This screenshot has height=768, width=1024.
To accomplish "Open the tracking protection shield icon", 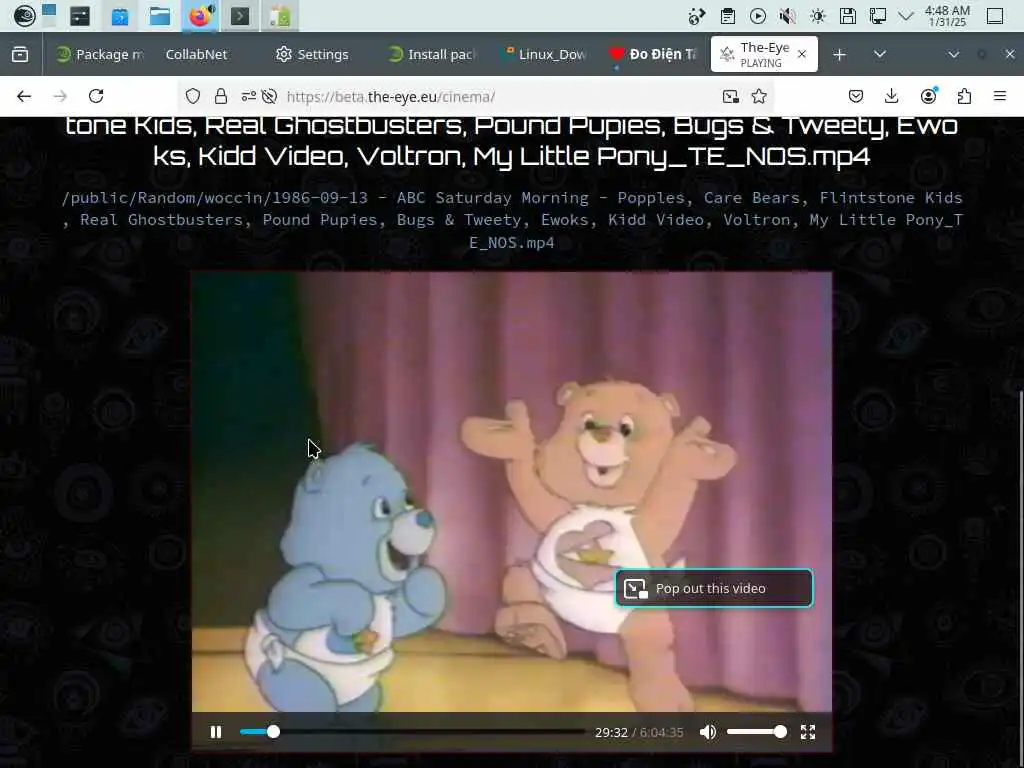I will 193,97.
